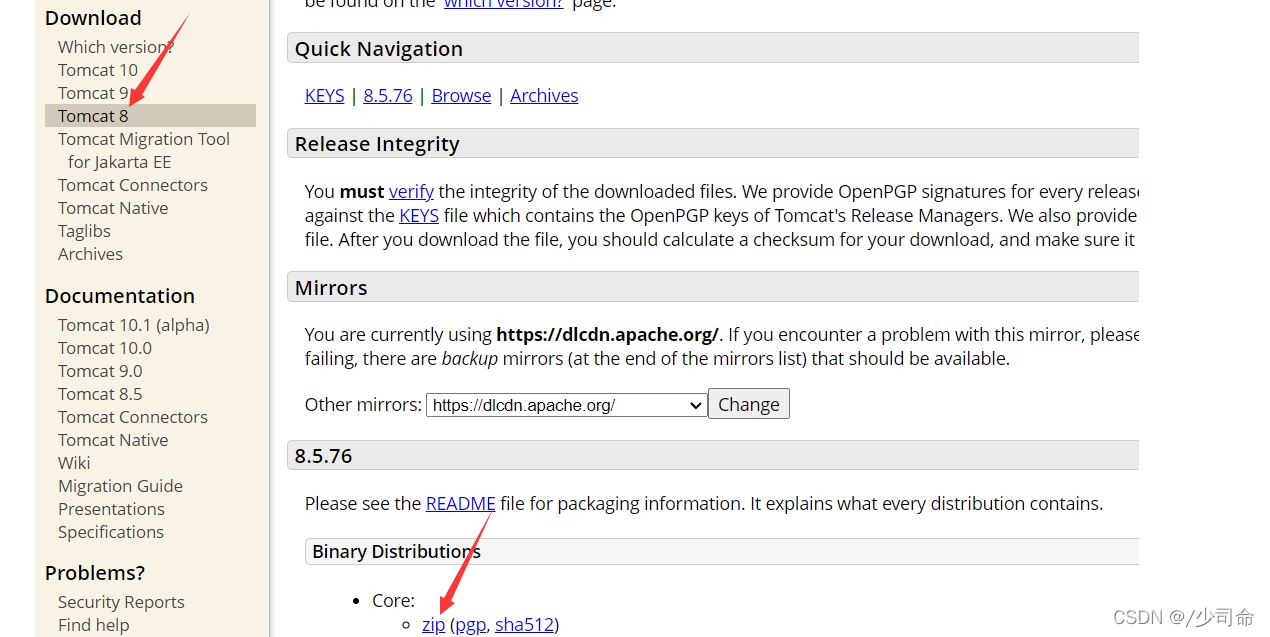Open Archives in Download sidebar
This screenshot has width=1270, height=637.
90,254
